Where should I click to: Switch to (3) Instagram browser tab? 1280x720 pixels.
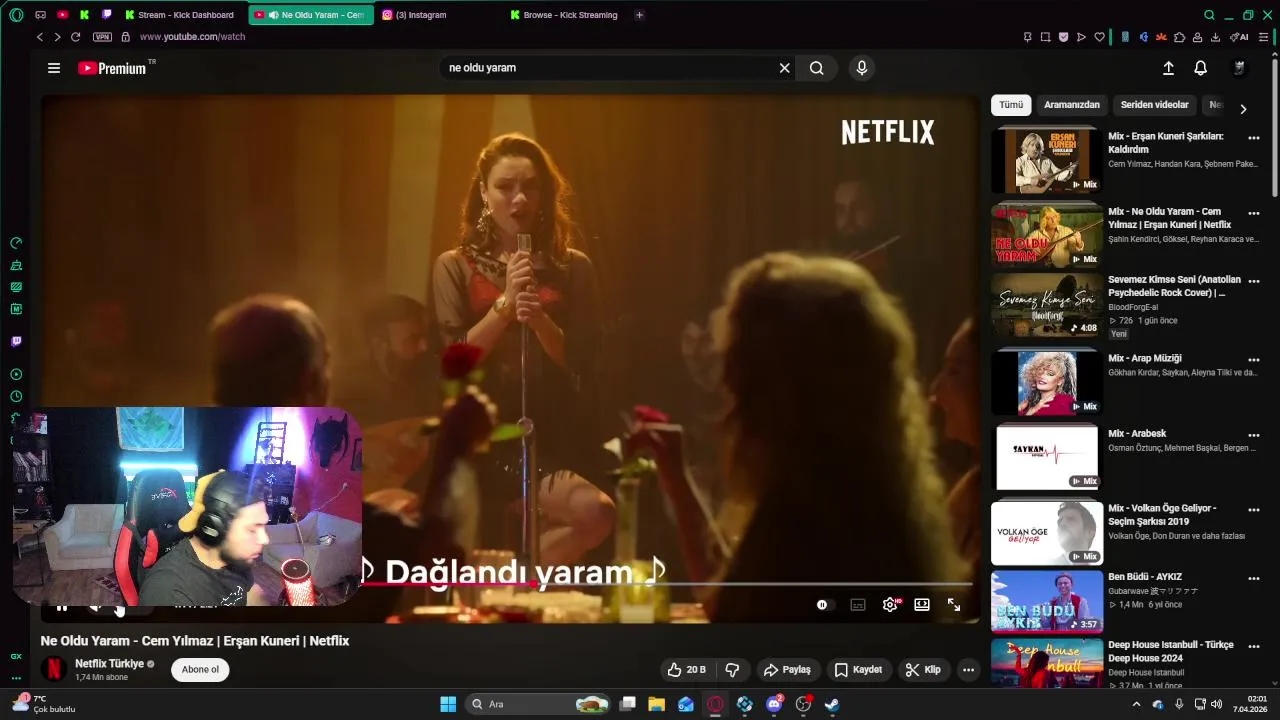(435, 15)
